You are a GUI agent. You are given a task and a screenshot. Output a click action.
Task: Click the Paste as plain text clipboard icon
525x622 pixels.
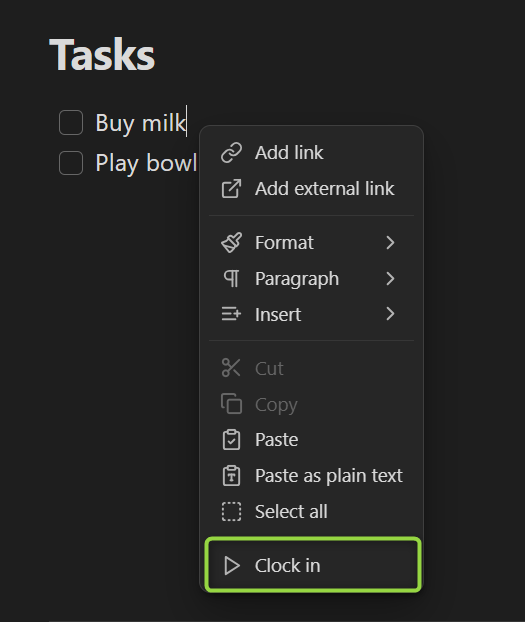(231, 476)
